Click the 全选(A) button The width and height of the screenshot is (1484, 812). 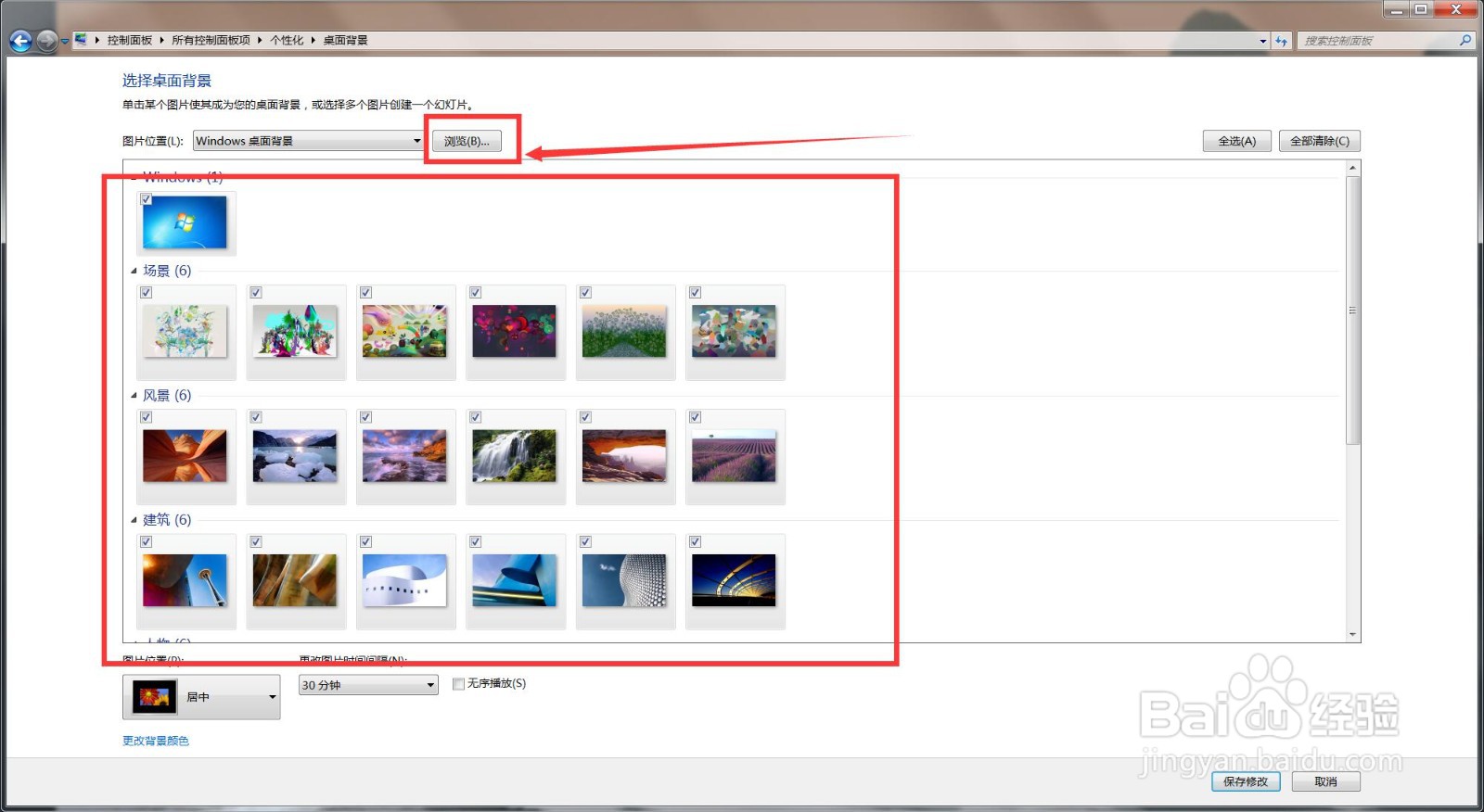click(x=1236, y=141)
